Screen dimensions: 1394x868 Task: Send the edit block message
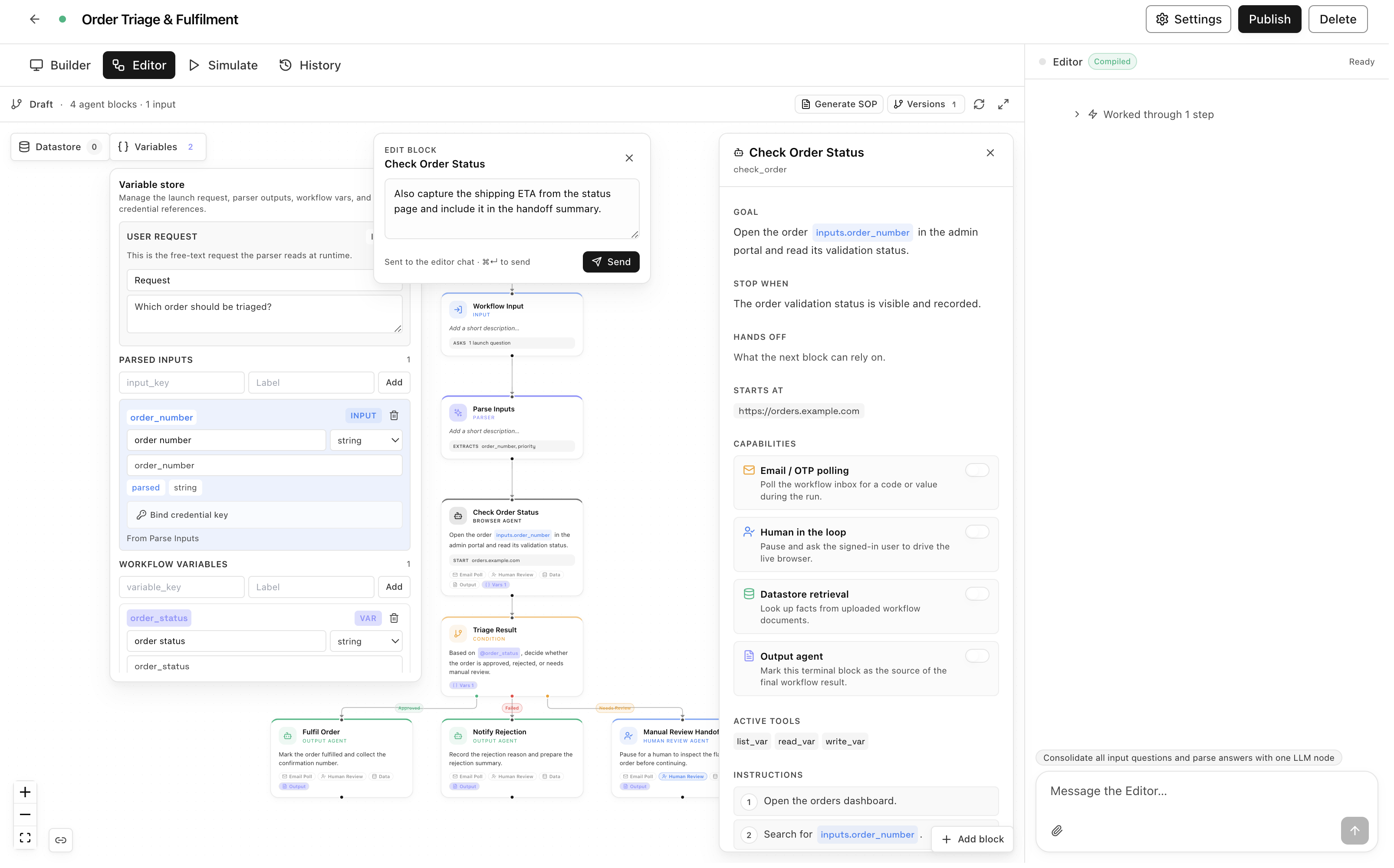(613, 263)
